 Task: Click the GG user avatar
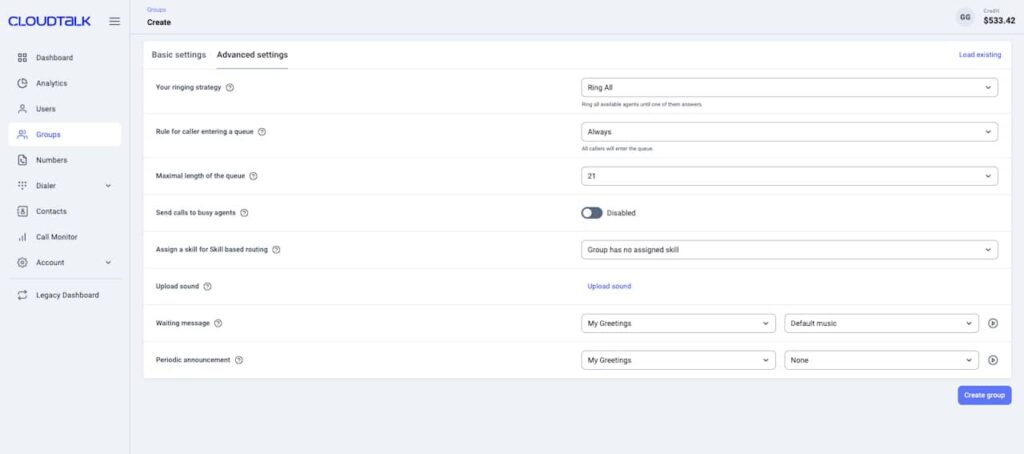click(x=965, y=17)
